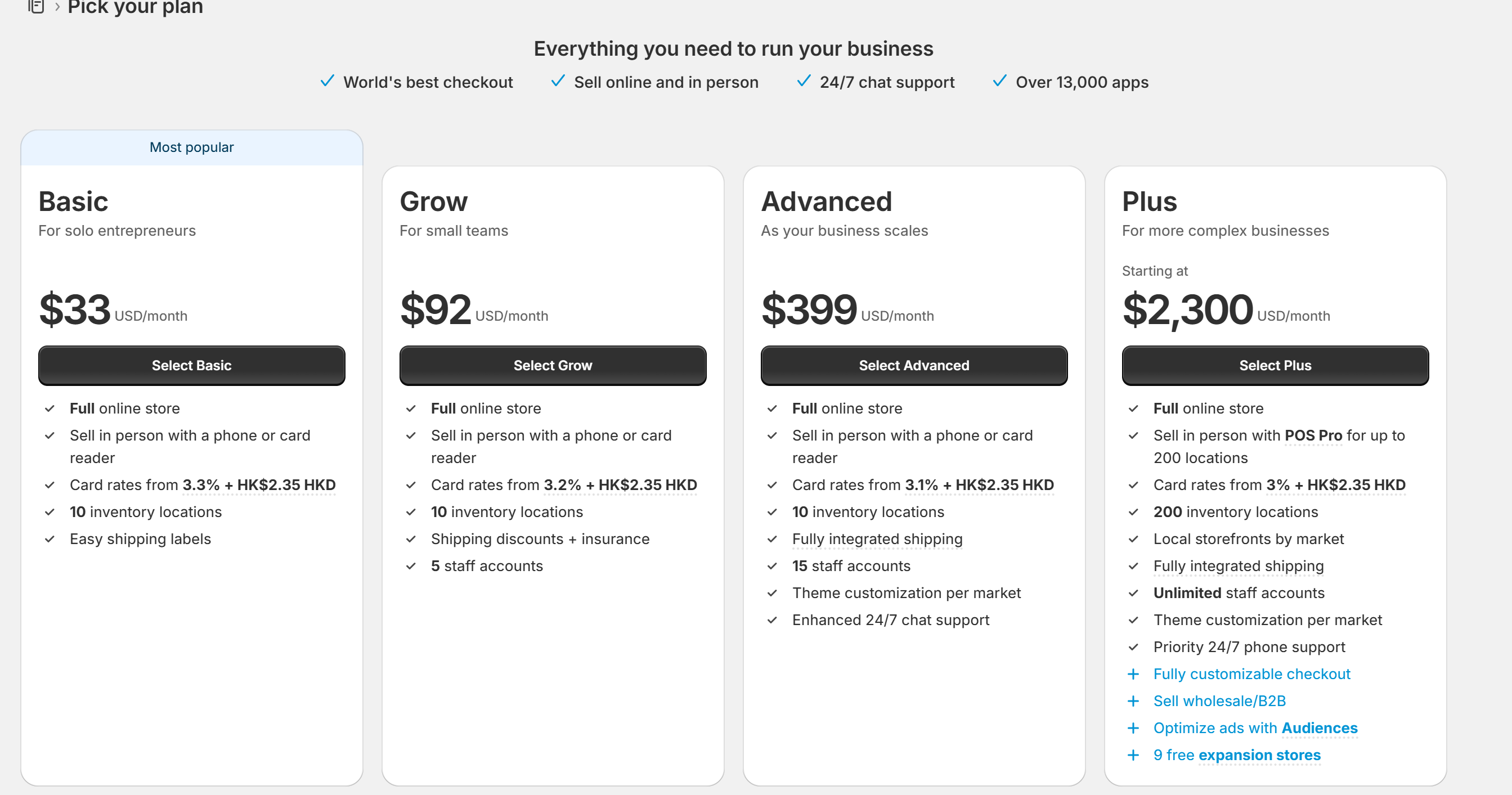
Task: Click the Most popular banner on Basic card
Action: tap(191, 147)
